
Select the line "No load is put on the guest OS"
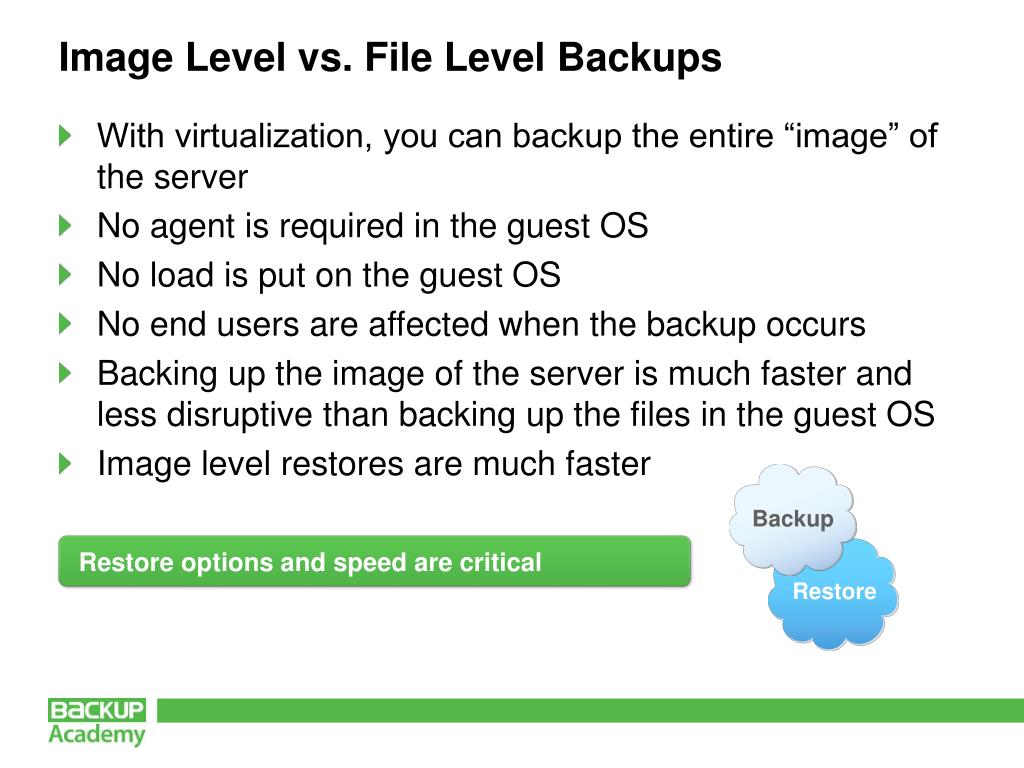[x=328, y=275]
